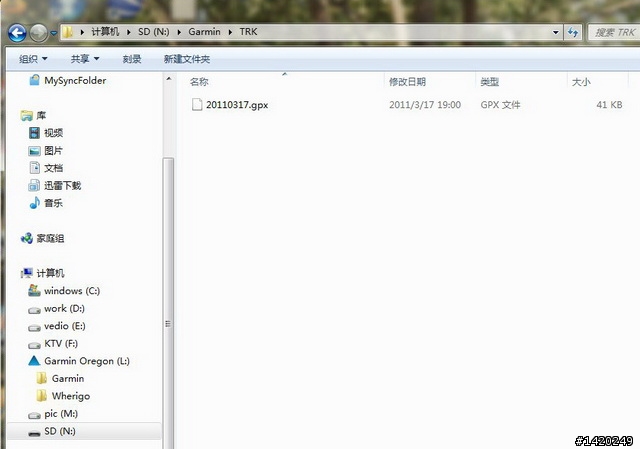640x449 pixels.
Task: Click the MySyncFolder icon in sidebar
Action: click(34, 80)
